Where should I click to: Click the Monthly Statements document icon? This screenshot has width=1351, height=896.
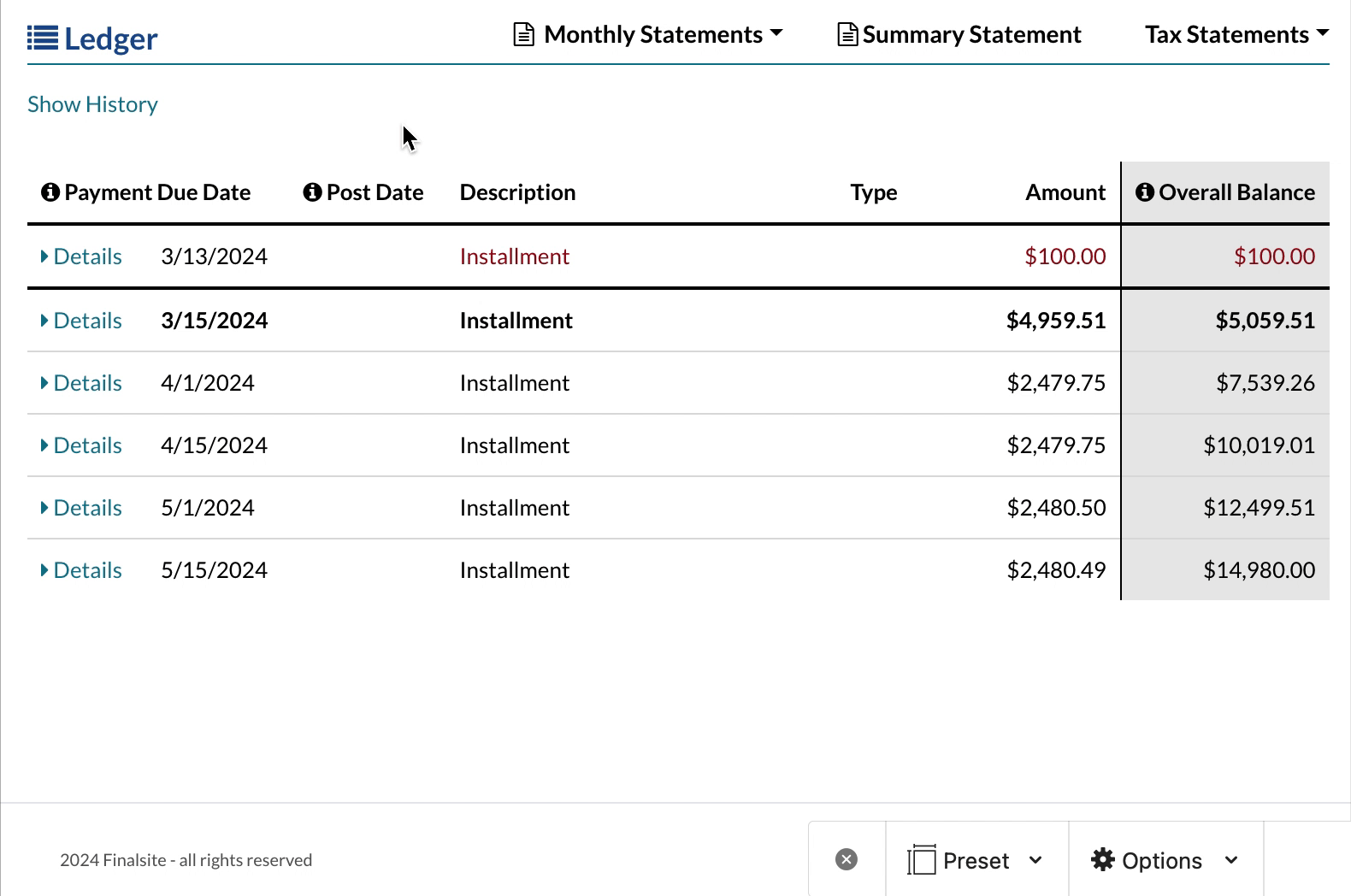523,35
